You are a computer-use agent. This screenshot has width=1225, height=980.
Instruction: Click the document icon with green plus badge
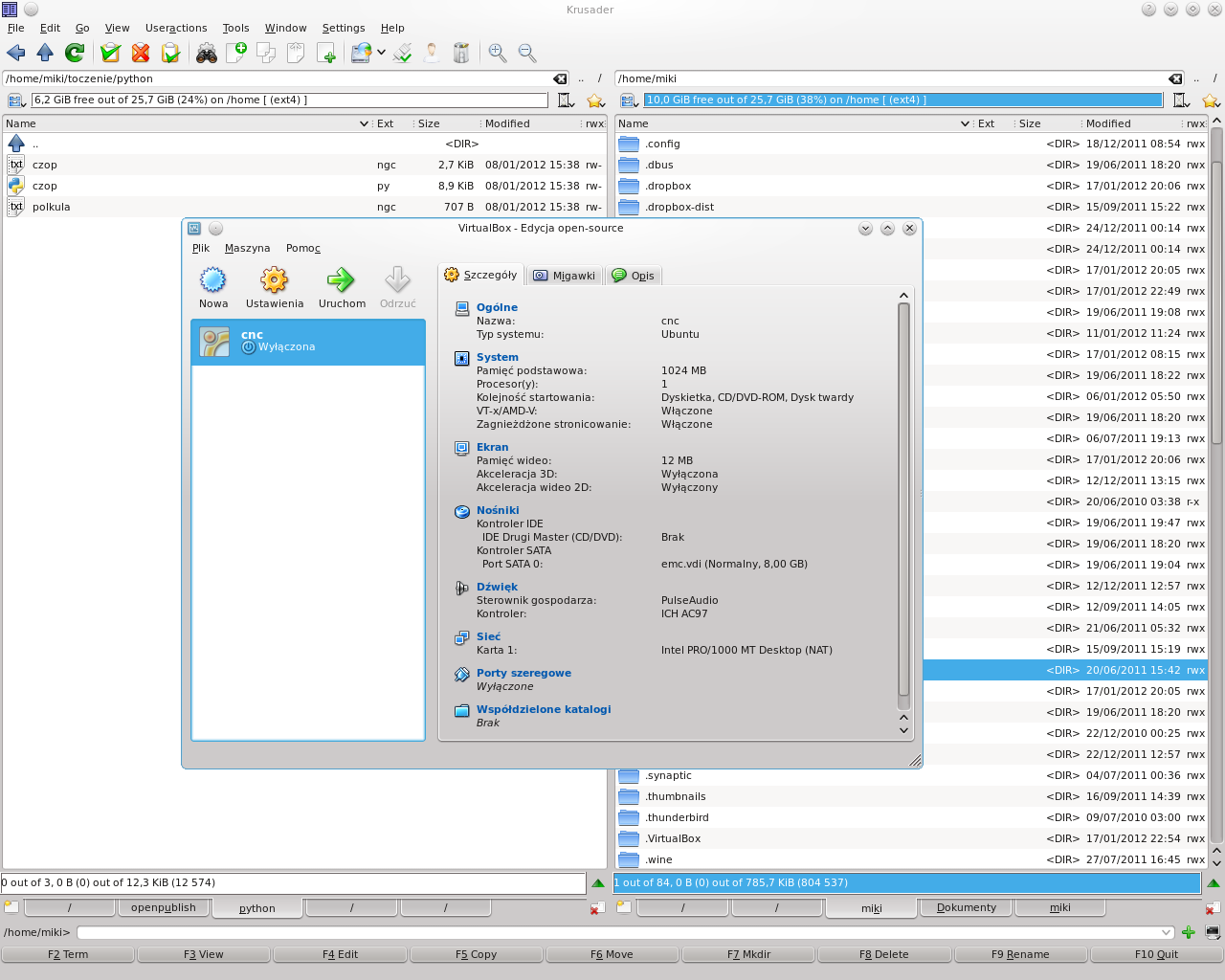click(235, 53)
